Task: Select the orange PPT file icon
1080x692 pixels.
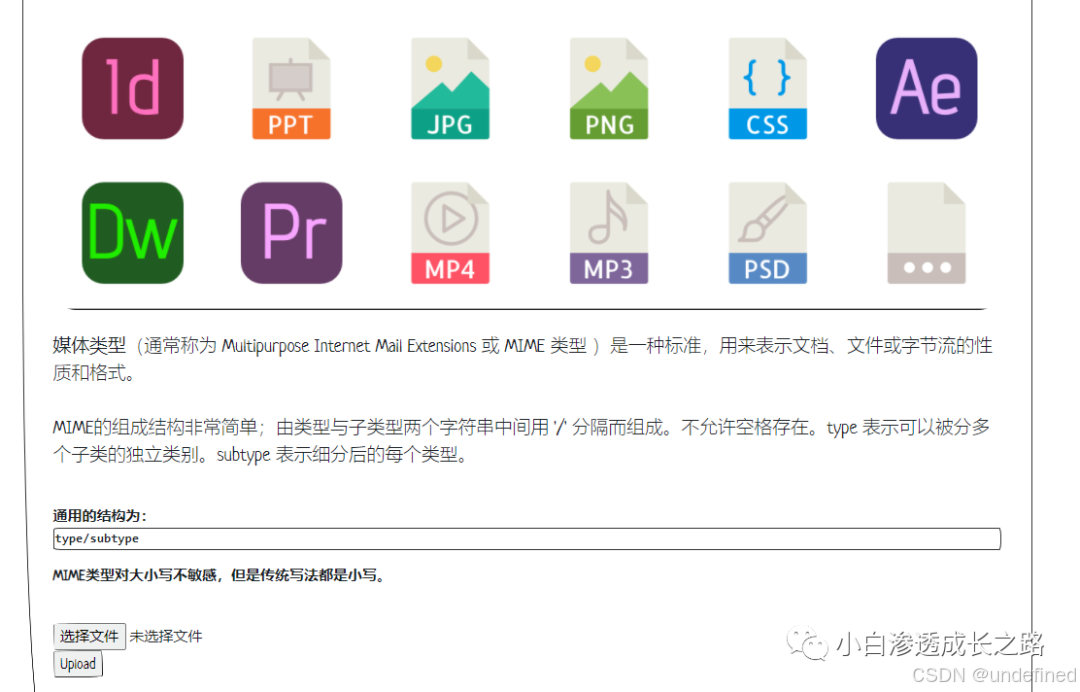Action: (x=291, y=88)
